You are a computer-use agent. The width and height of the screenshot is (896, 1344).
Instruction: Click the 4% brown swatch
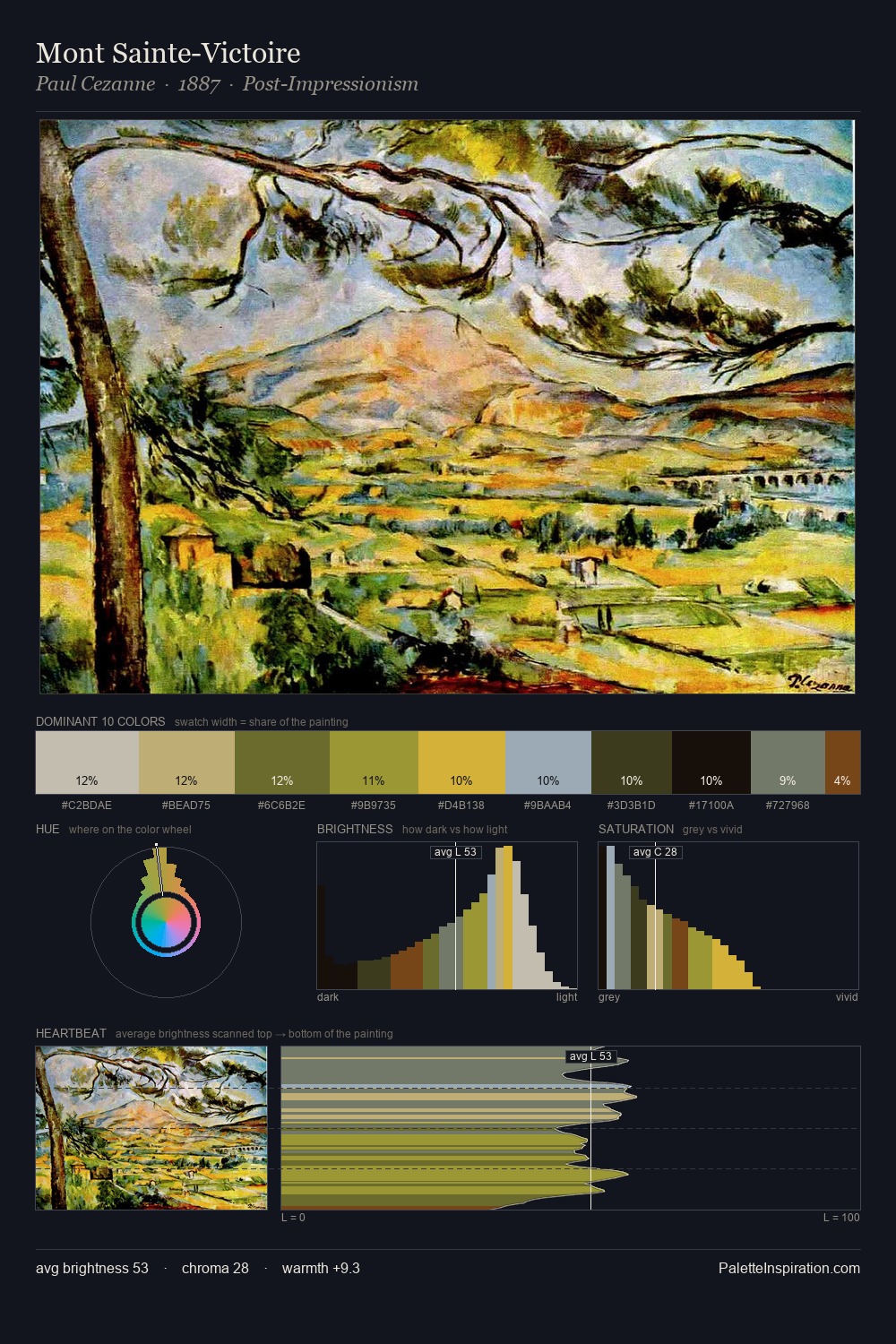pyautogui.click(x=842, y=762)
